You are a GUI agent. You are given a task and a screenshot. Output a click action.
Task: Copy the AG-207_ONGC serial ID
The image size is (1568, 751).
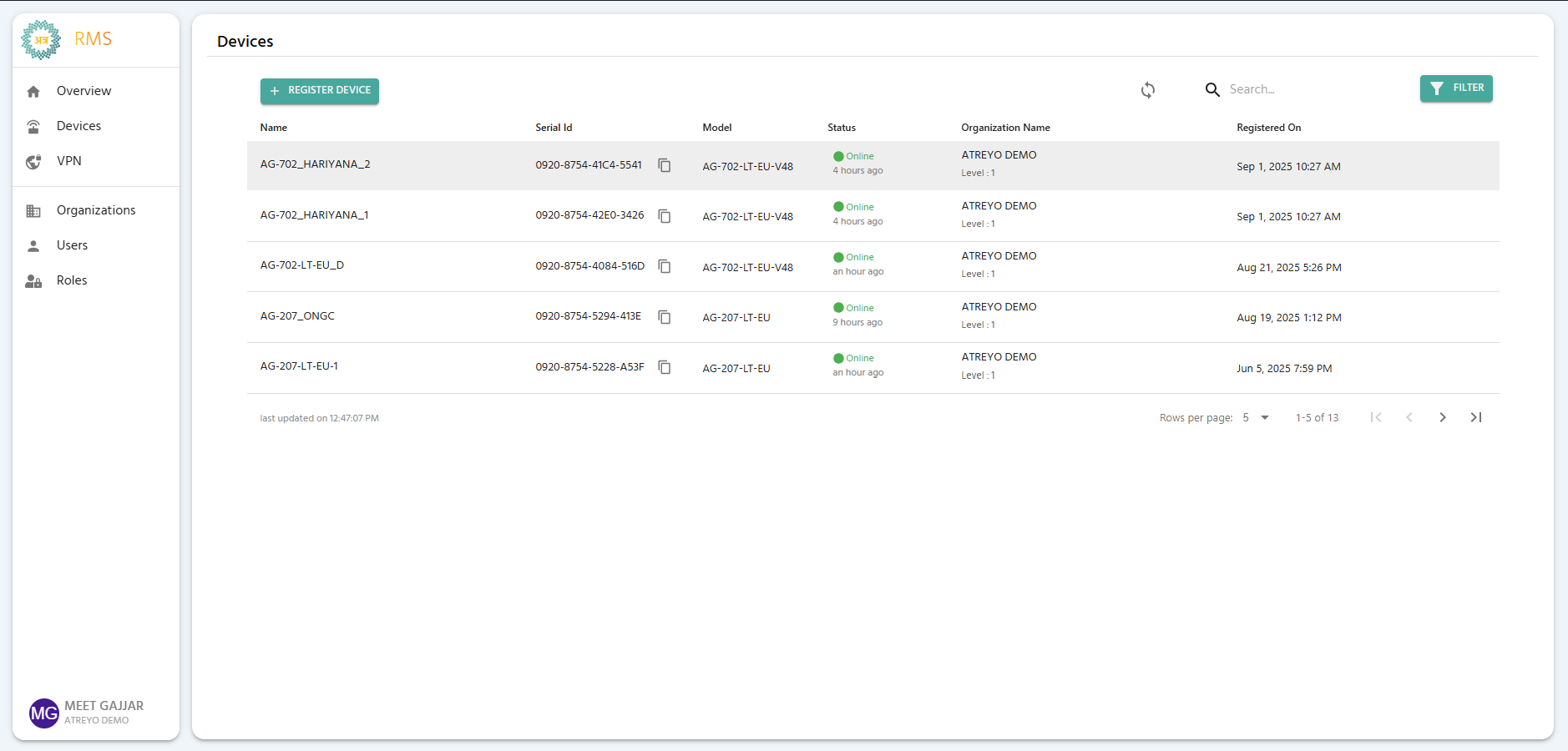click(x=665, y=317)
